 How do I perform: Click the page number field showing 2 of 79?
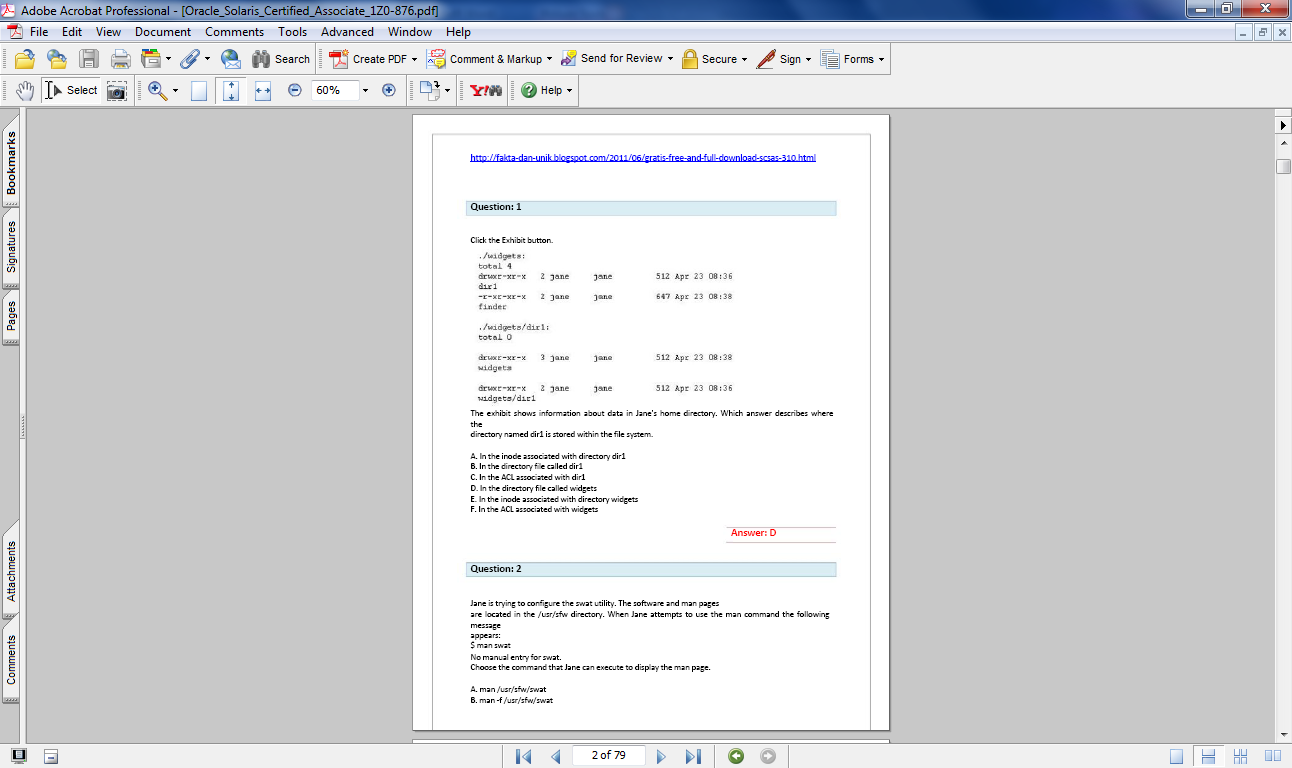coord(609,756)
